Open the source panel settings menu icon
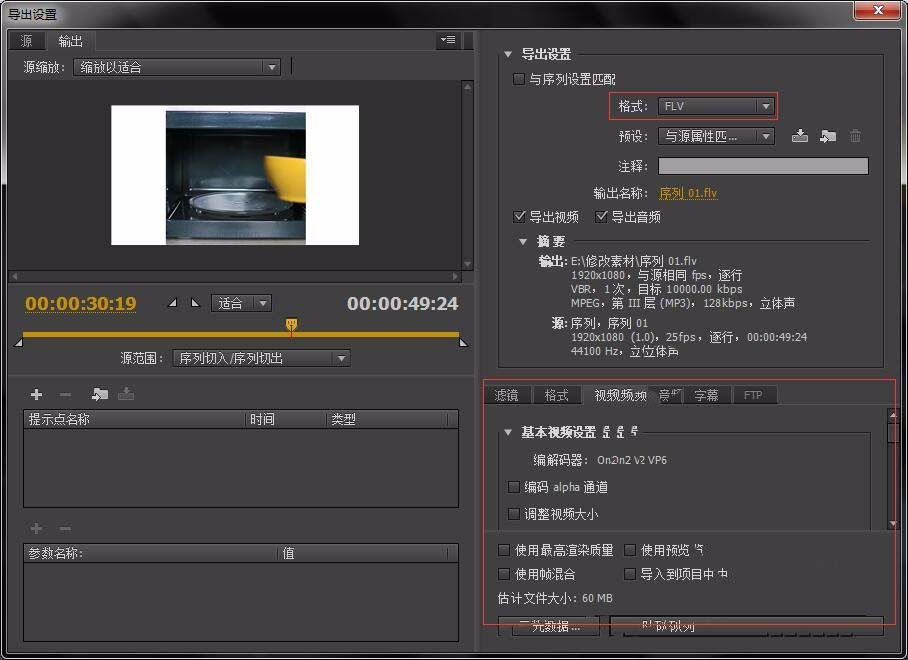 pos(448,41)
